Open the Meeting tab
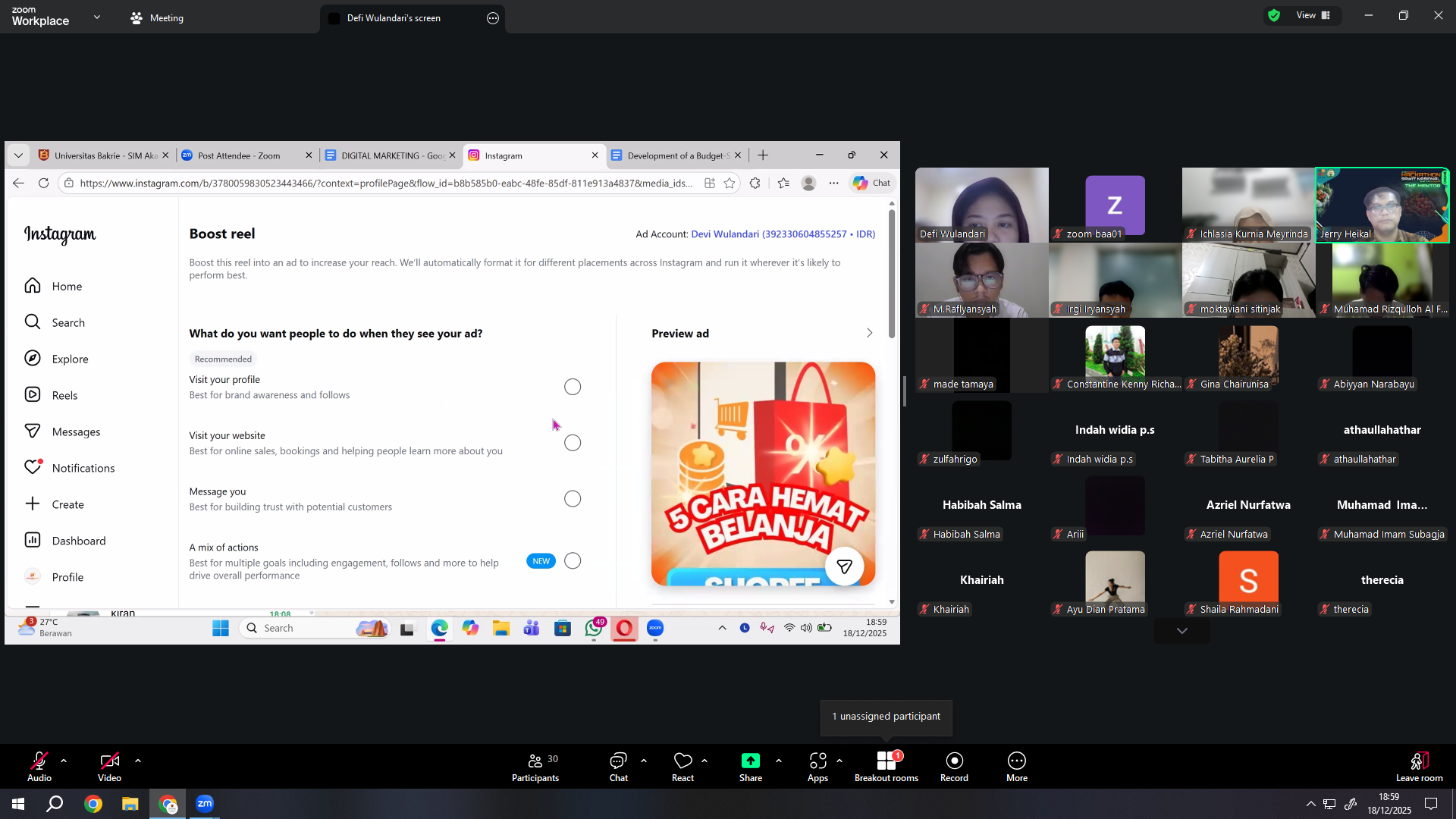 pos(157,18)
